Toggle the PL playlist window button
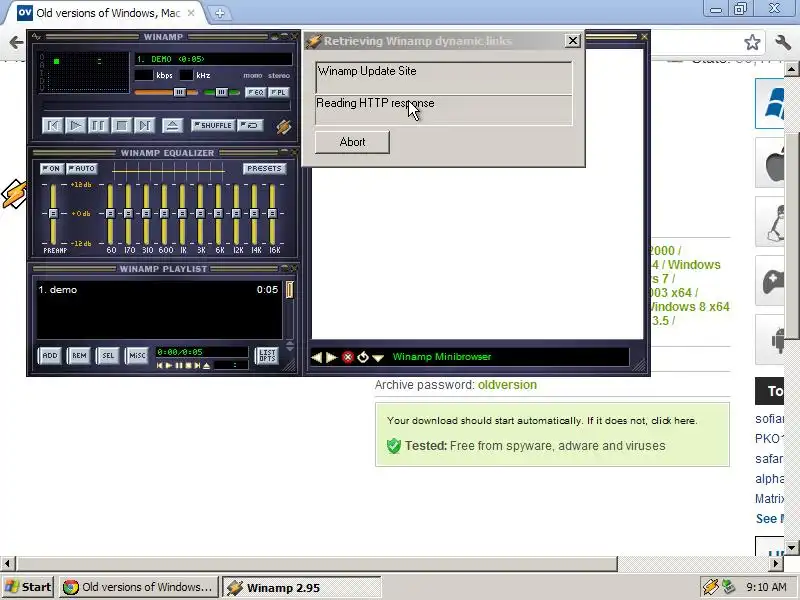Image resolution: width=800 pixels, height=600 pixels. pos(279,92)
